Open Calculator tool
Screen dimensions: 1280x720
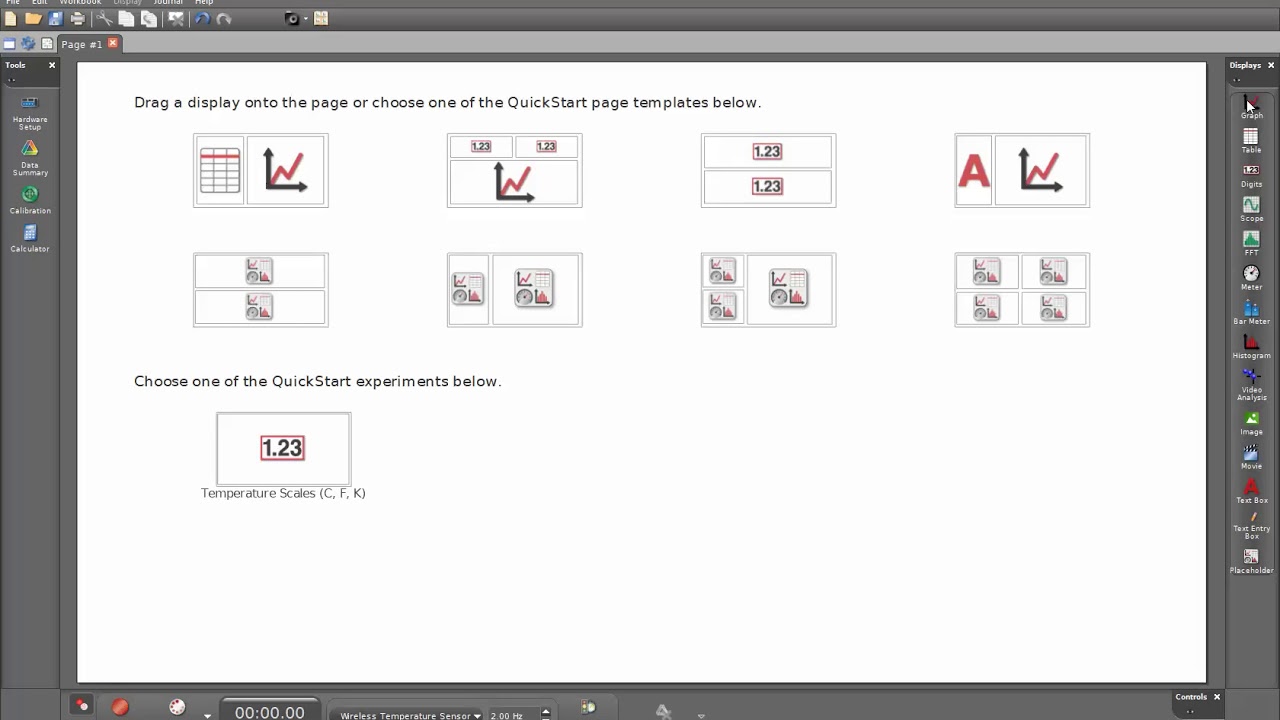(x=30, y=239)
